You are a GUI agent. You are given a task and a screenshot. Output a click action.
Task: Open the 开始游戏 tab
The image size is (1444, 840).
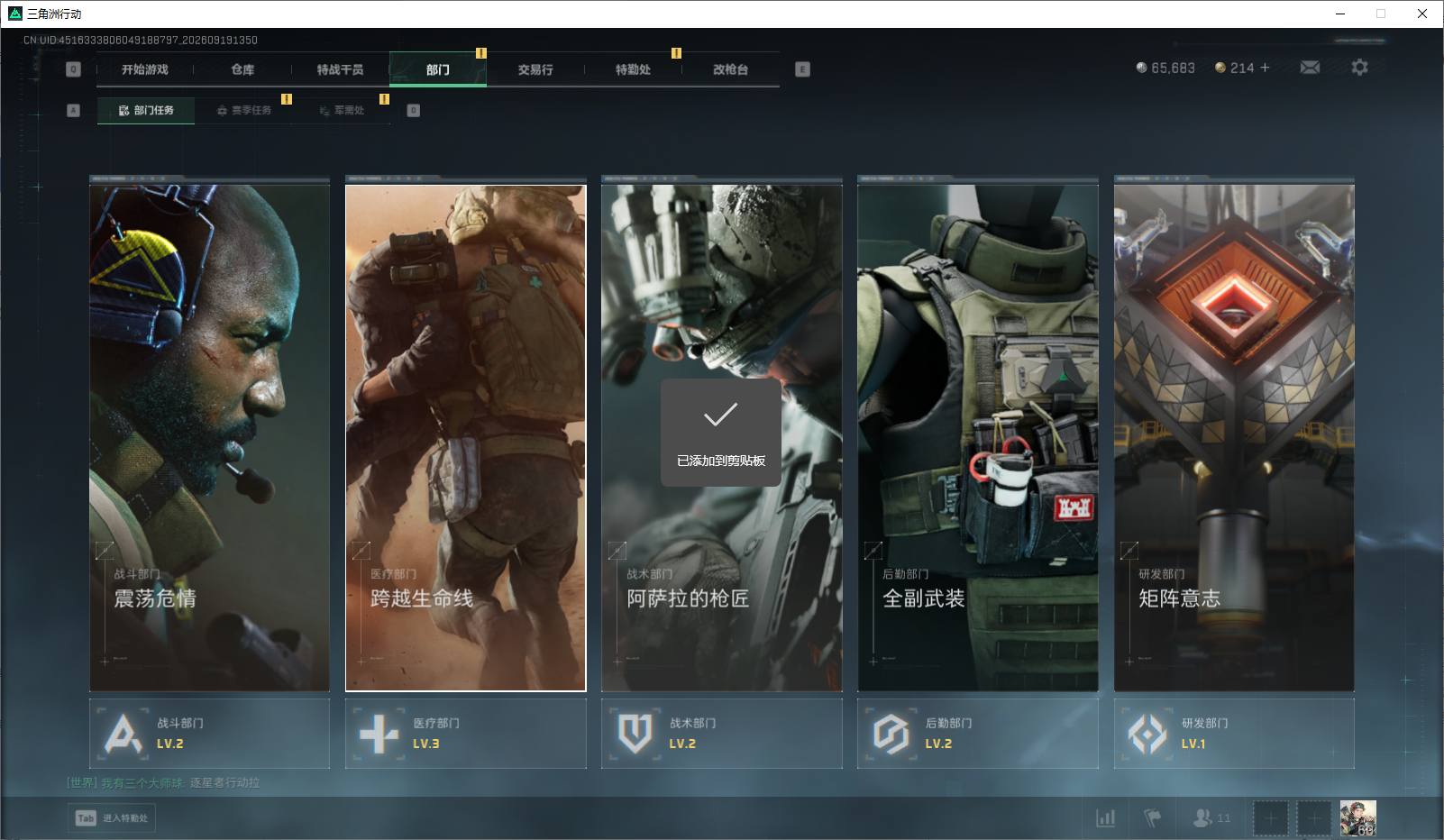coord(145,69)
